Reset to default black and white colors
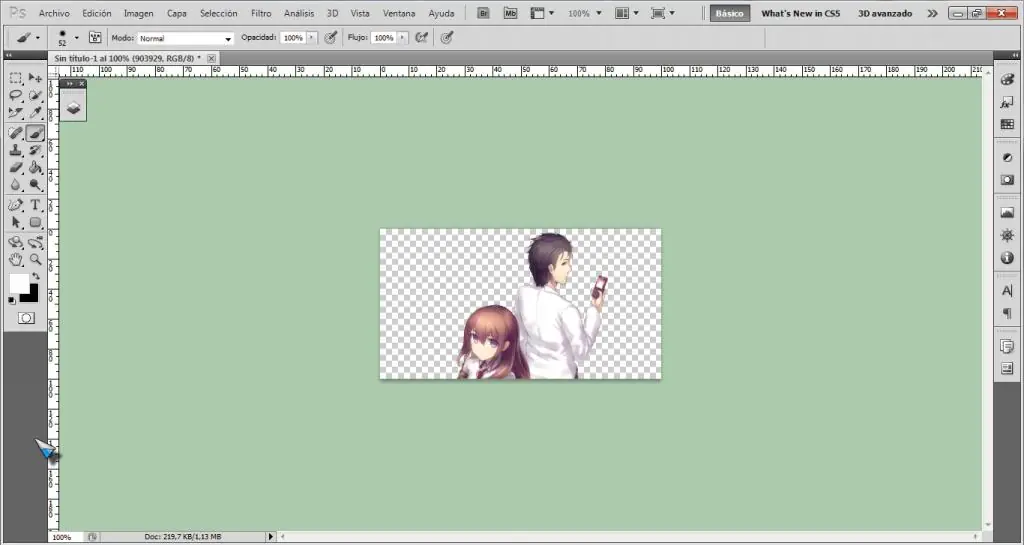Viewport: 1024px width, 545px height. click(x=12, y=301)
